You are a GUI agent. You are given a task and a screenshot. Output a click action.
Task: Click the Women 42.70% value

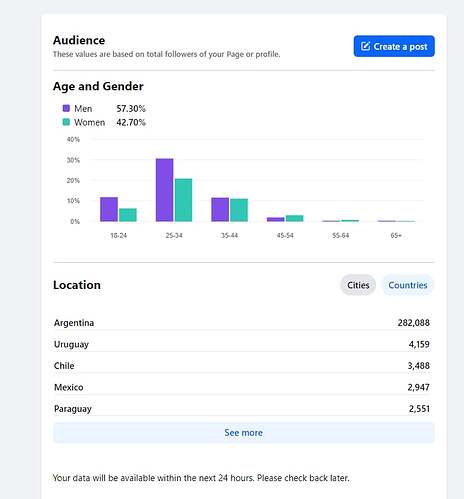131,122
